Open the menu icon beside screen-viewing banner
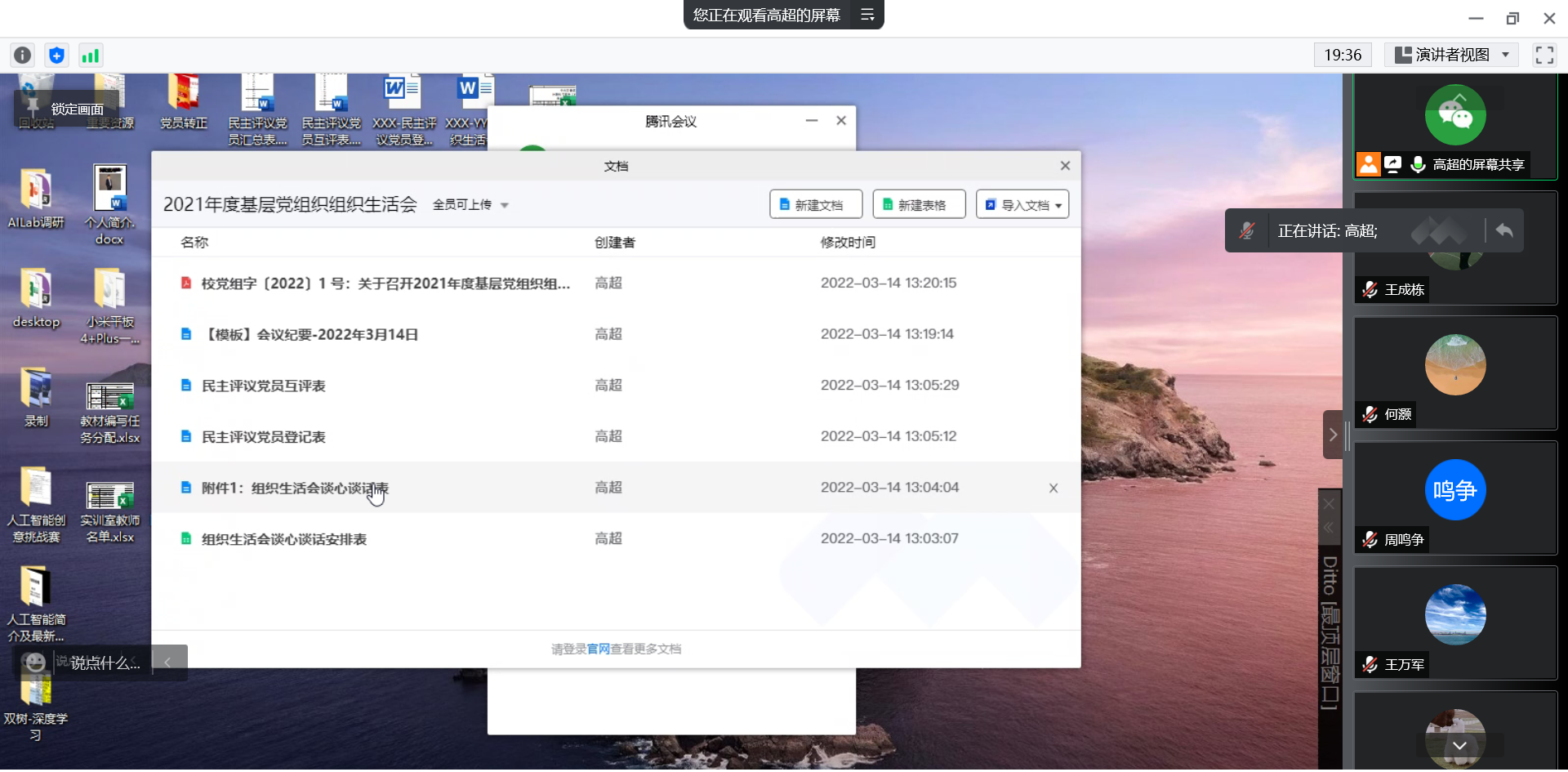The image size is (1568, 772). point(867,15)
